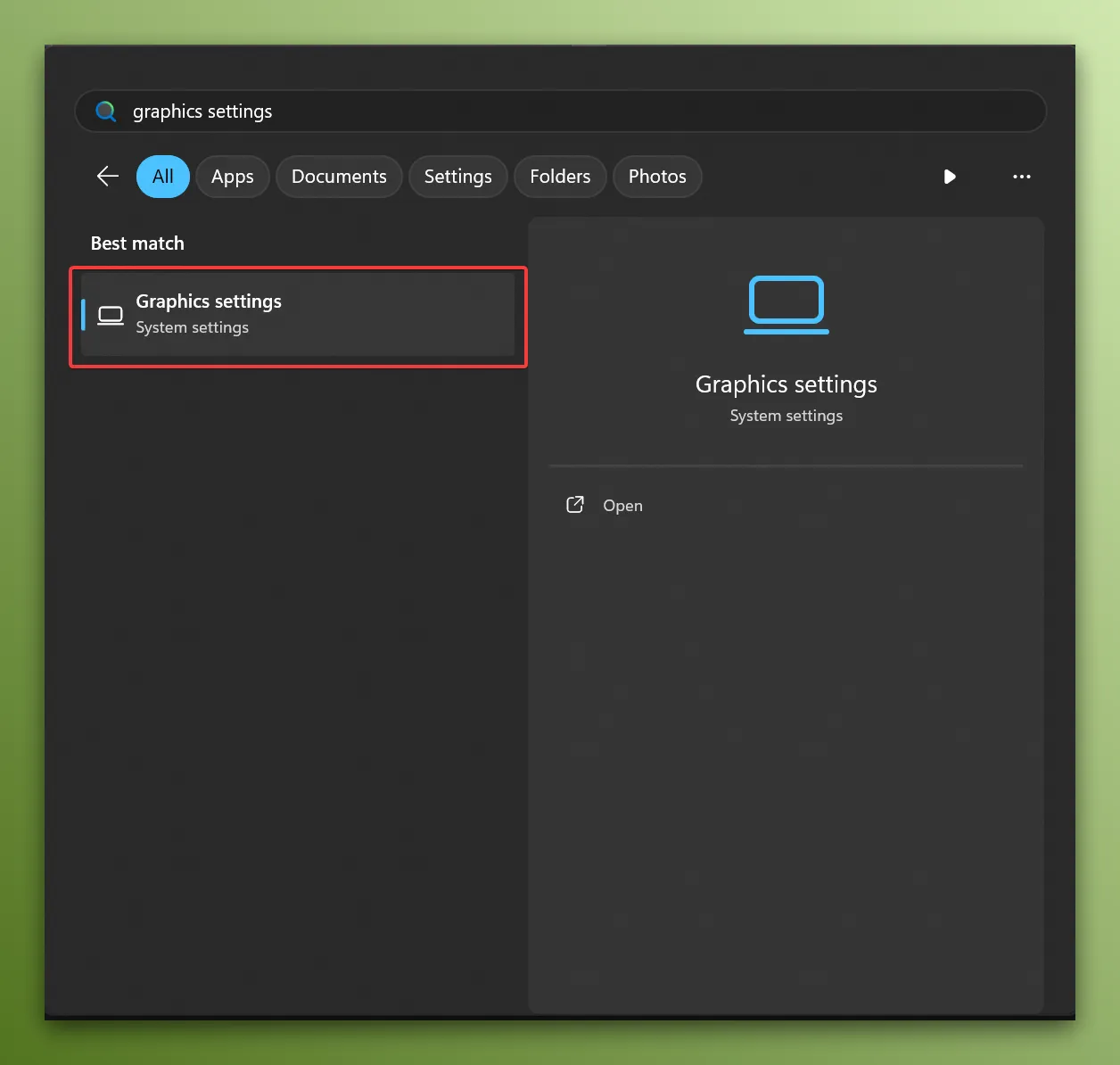Select the Settings filter

[x=457, y=177]
